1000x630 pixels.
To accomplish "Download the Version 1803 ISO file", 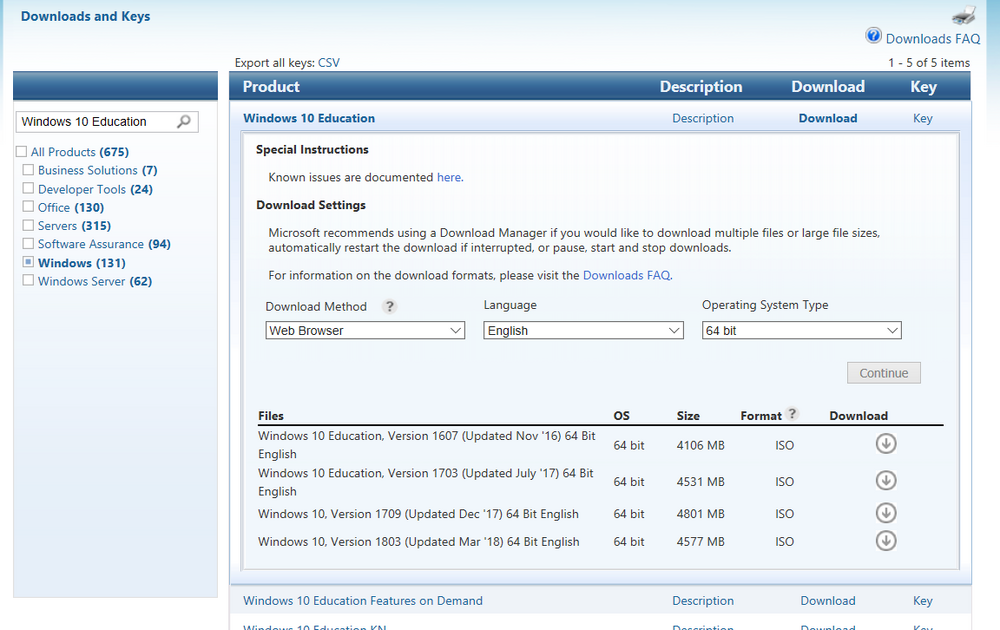I will (886, 541).
